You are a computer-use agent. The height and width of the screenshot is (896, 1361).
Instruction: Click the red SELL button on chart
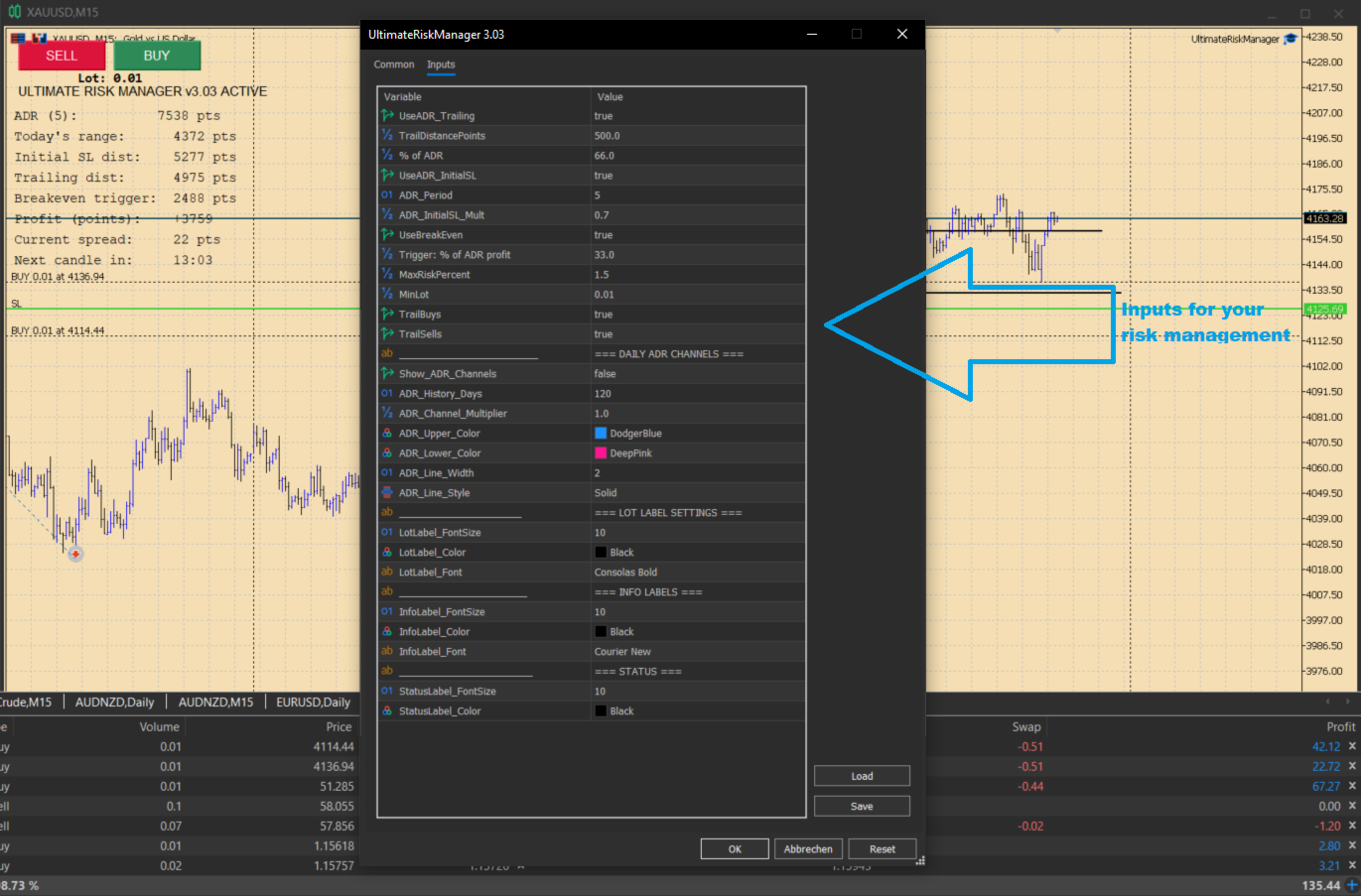point(62,56)
